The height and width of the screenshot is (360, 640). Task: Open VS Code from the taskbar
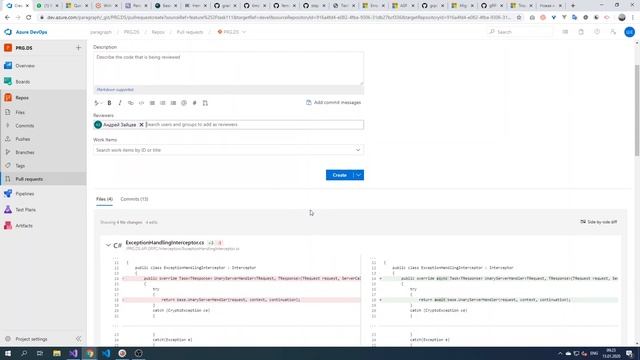(106, 353)
